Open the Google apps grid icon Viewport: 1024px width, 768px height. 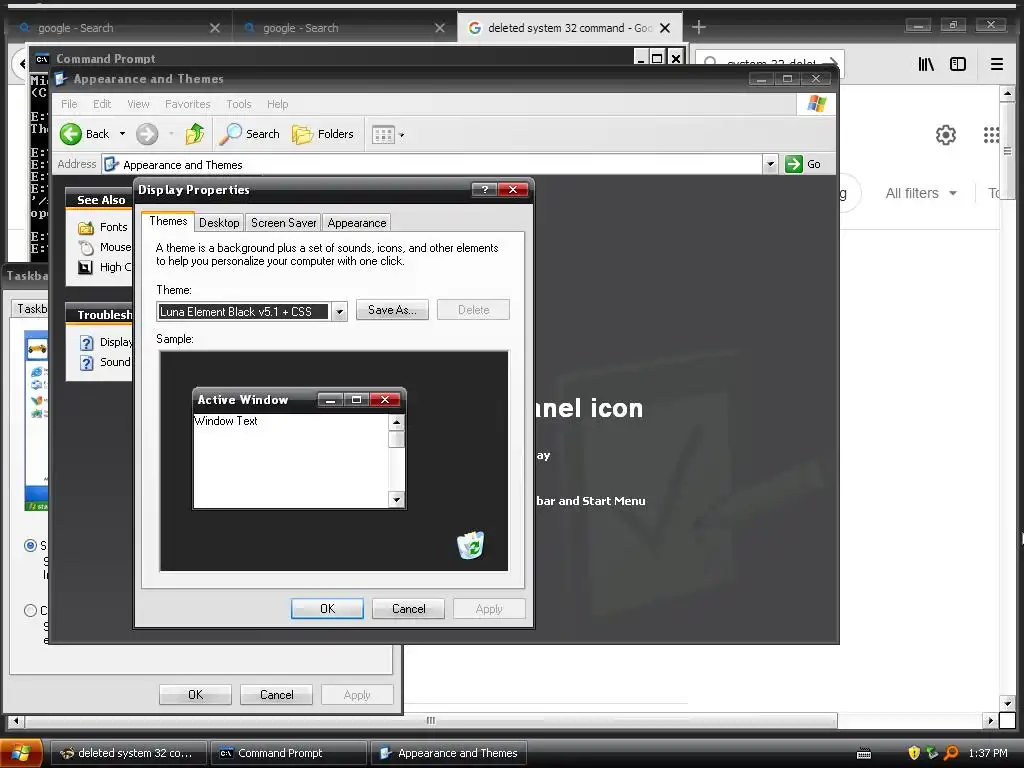pos(991,135)
